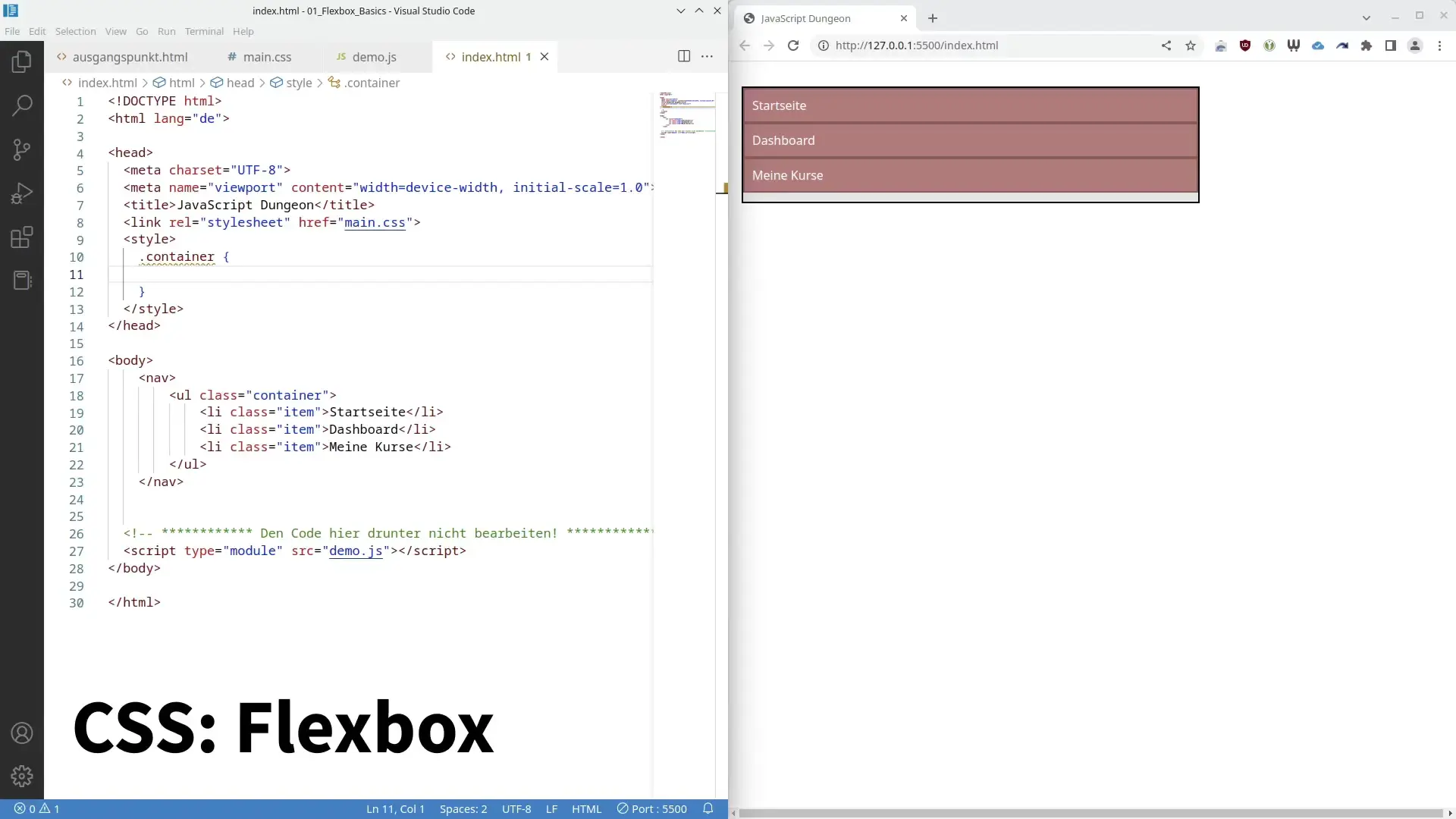
Task: Open the Accounts icon in activity bar
Action: [22, 733]
